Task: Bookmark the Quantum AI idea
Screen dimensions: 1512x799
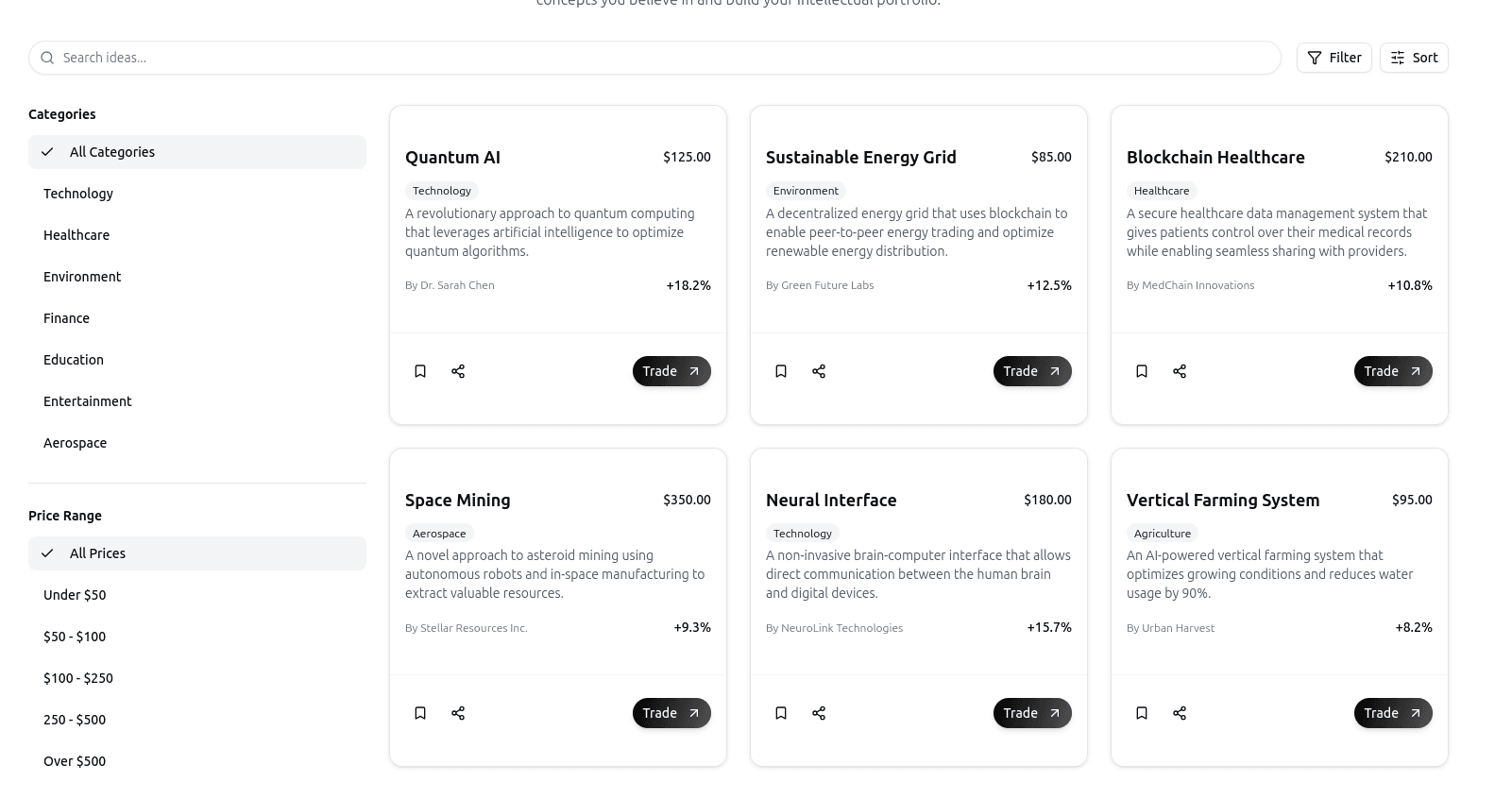Action: [420, 371]
